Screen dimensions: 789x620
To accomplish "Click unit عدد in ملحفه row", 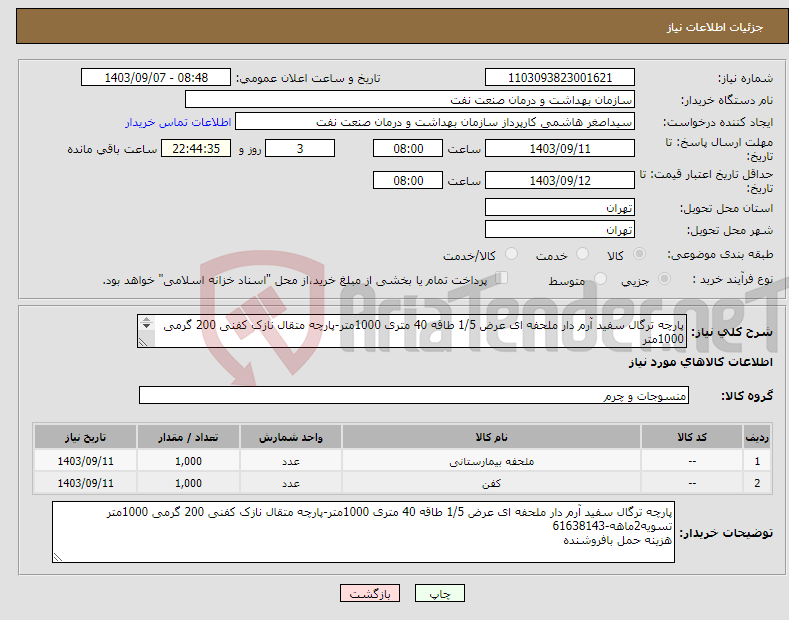I will pos(291,461).
